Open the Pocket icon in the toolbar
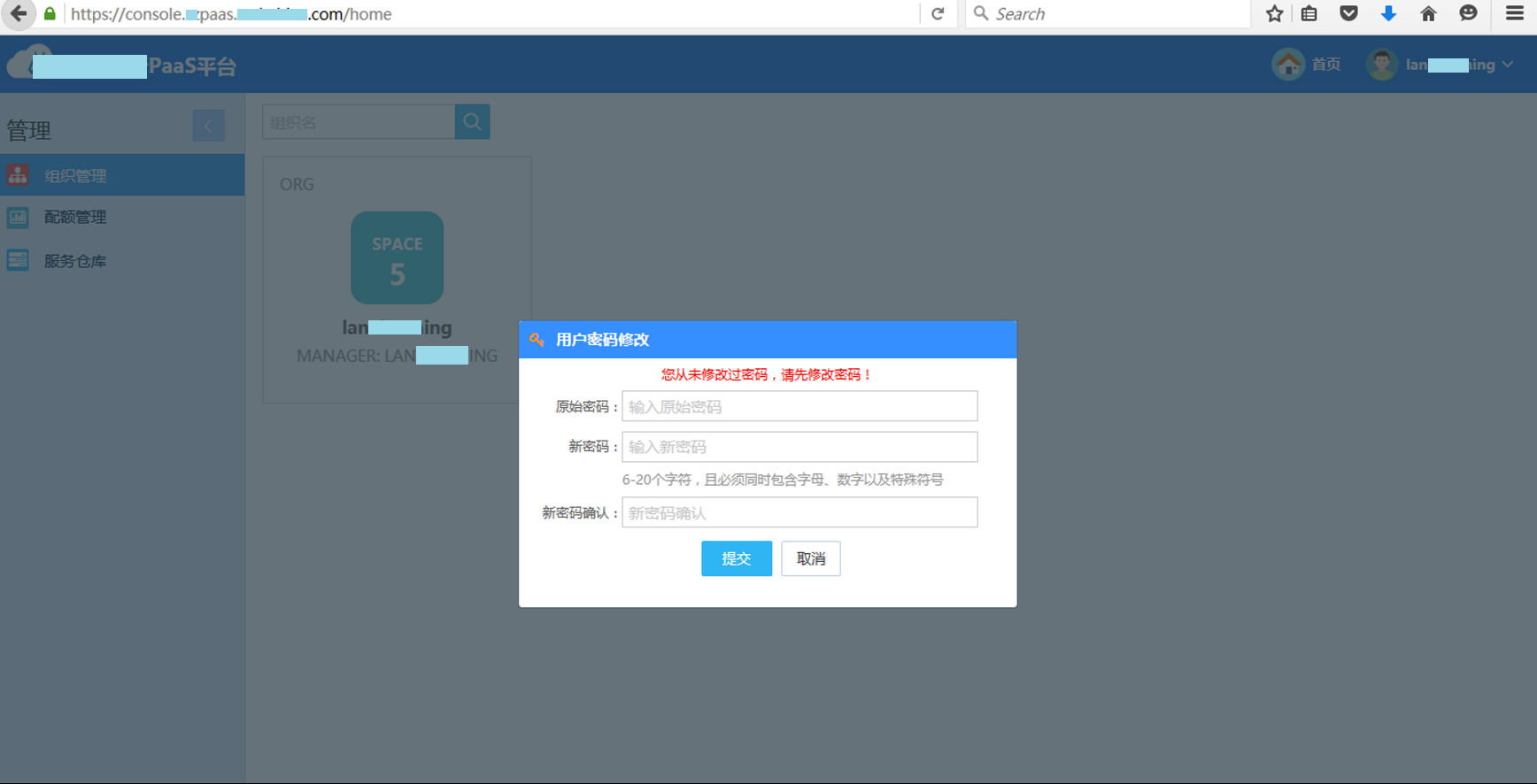 [x=1348, y=13]
